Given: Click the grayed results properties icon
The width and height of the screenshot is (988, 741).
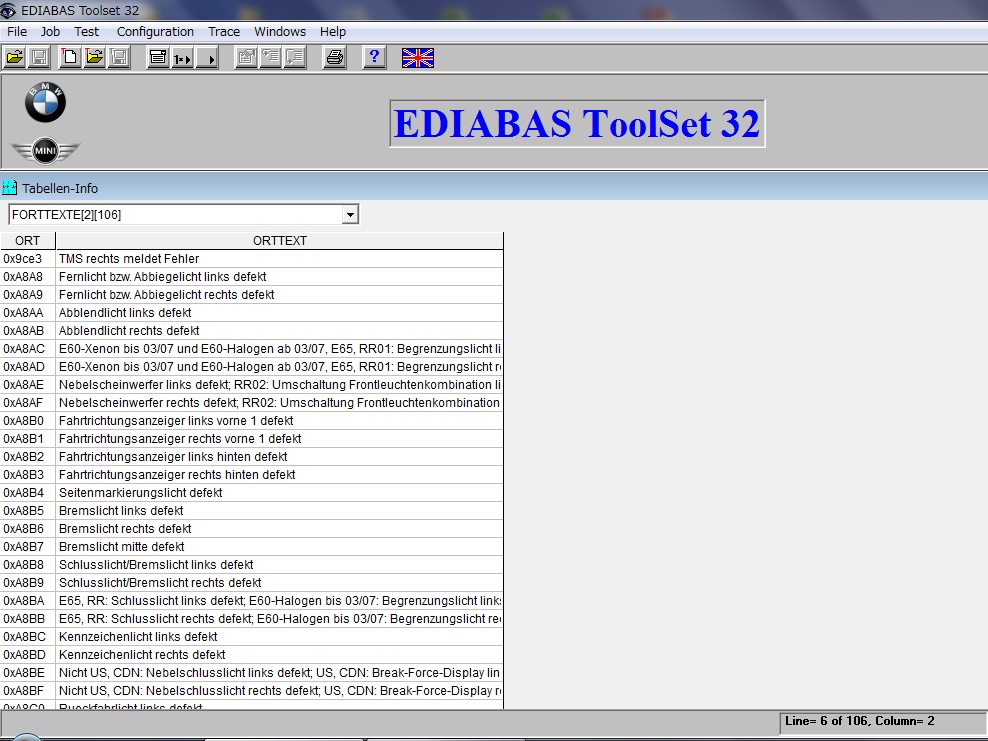Looking at the screenshot, I should pos(246,58).
